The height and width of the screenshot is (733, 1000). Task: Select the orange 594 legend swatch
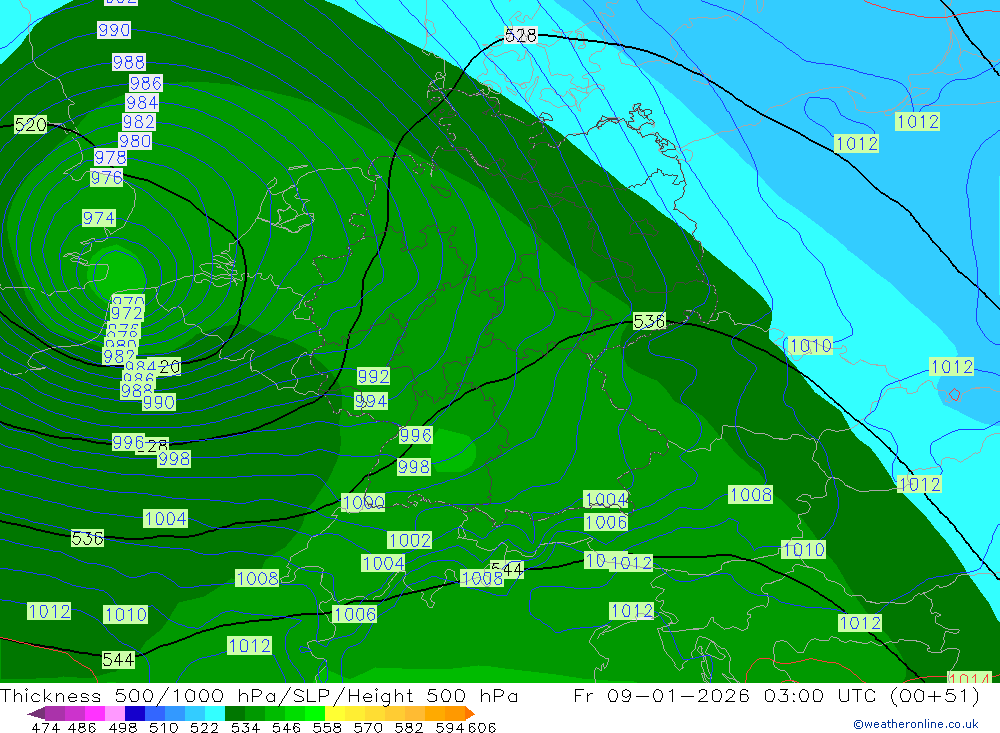coord(455,713)
